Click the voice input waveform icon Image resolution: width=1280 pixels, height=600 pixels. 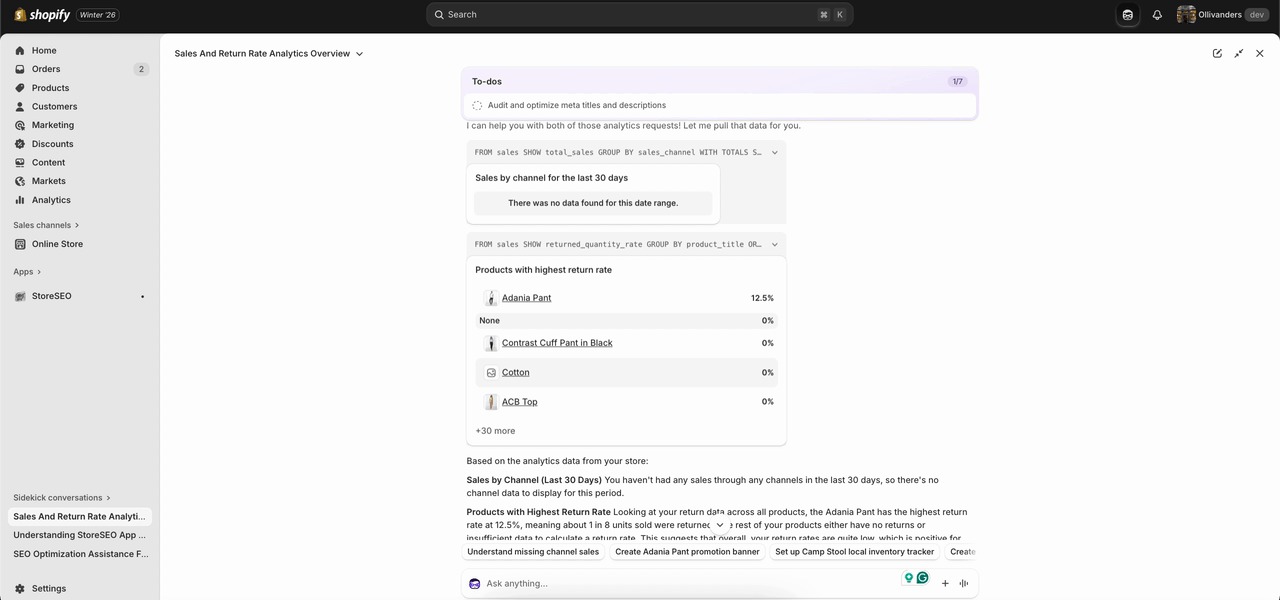coord(963,583)
